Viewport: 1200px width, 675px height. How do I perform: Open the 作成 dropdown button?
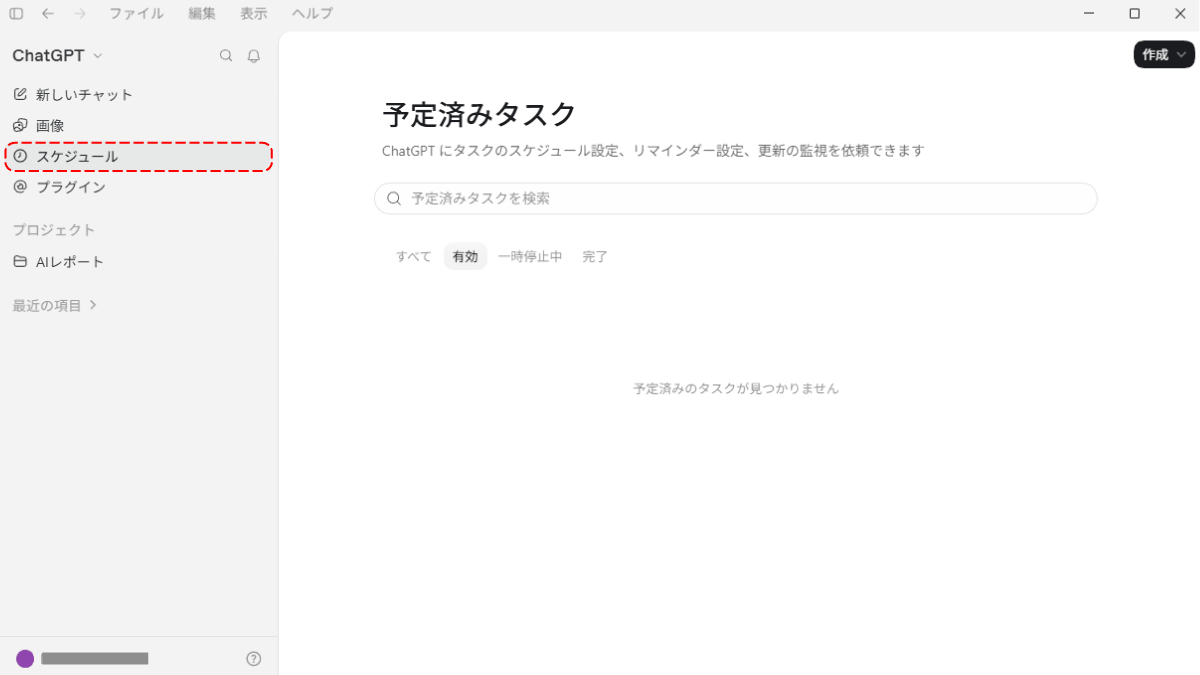[1164, 54]
